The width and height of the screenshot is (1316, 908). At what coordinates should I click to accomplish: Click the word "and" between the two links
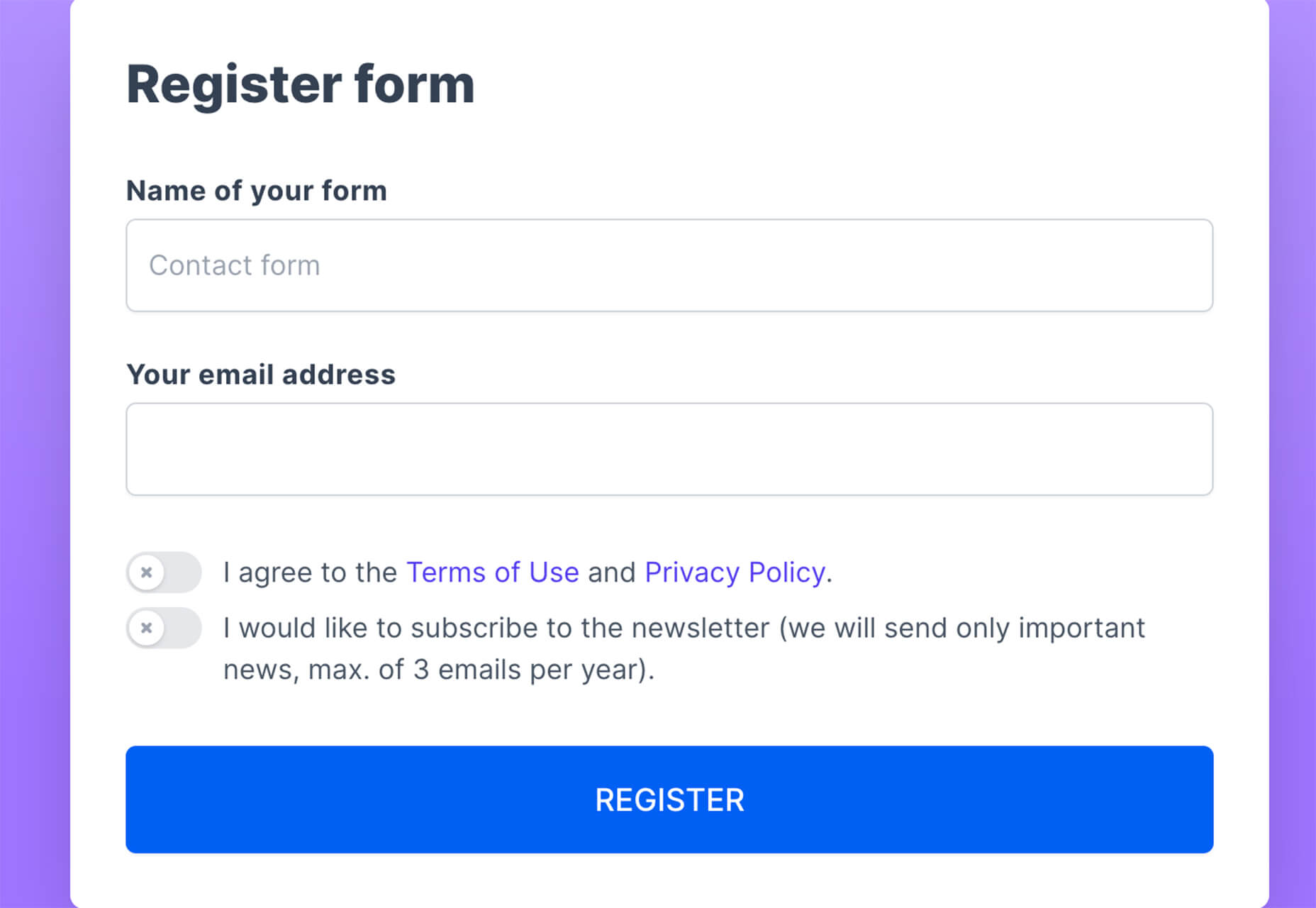(611, 572)
